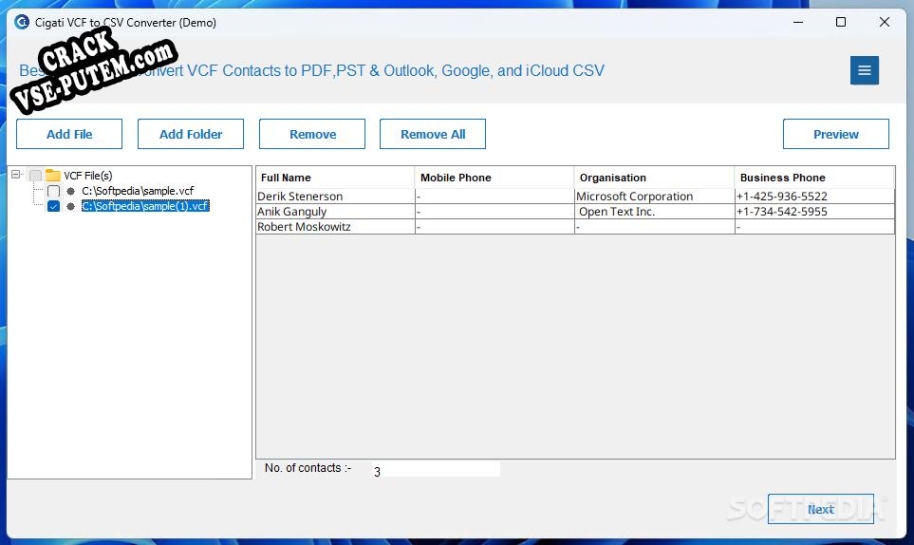
Task: Select the C:\Softpedia\sample(1).vcf tree item
Action: click(145, 206)
